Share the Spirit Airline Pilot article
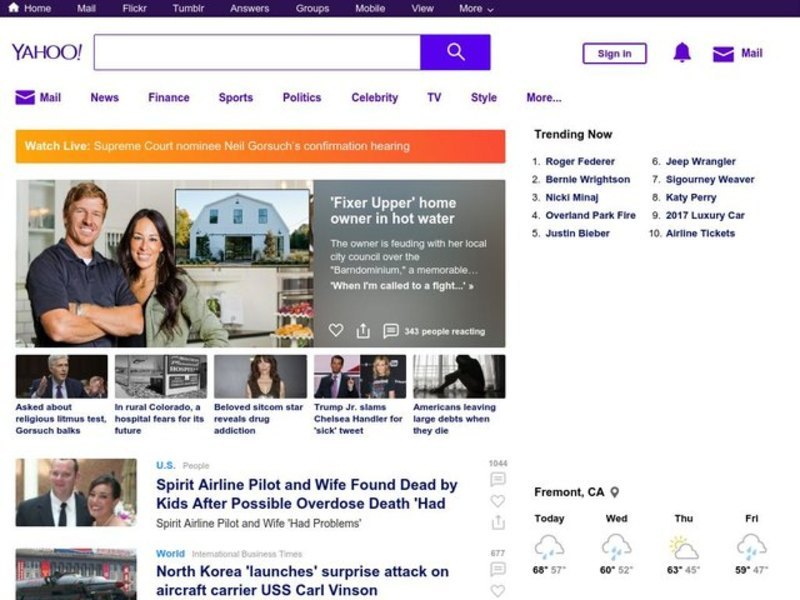The height and width of the screenshot is (600, 800). pos(497,523)
